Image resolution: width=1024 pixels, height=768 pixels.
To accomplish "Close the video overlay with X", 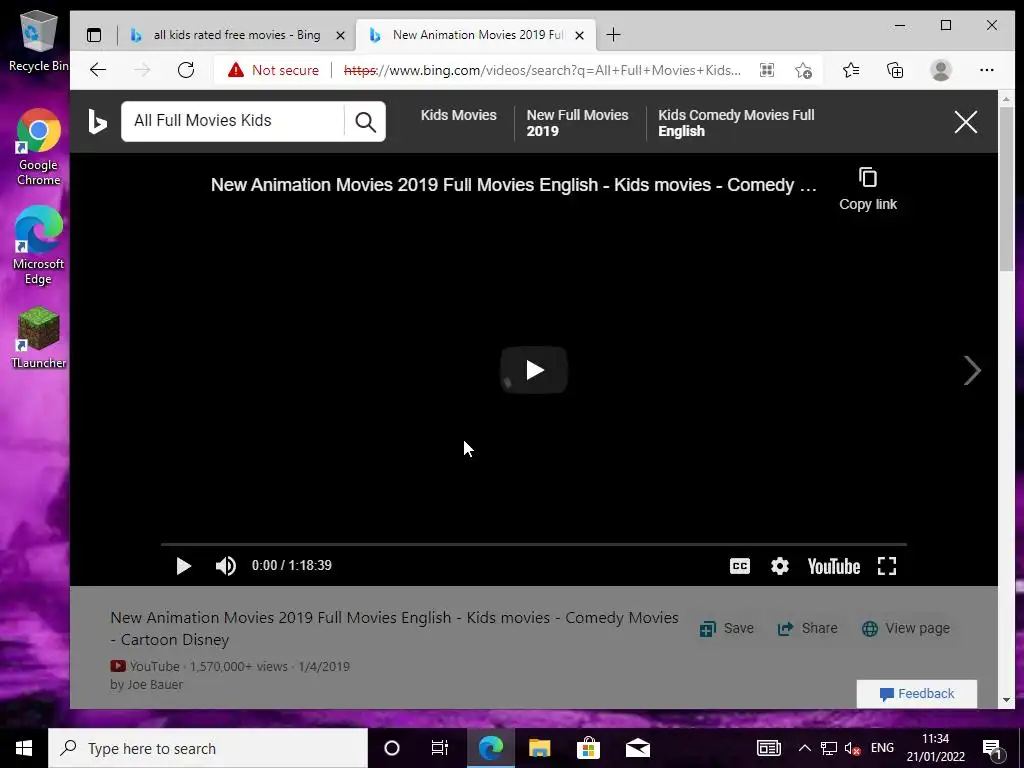I will 965,121.
